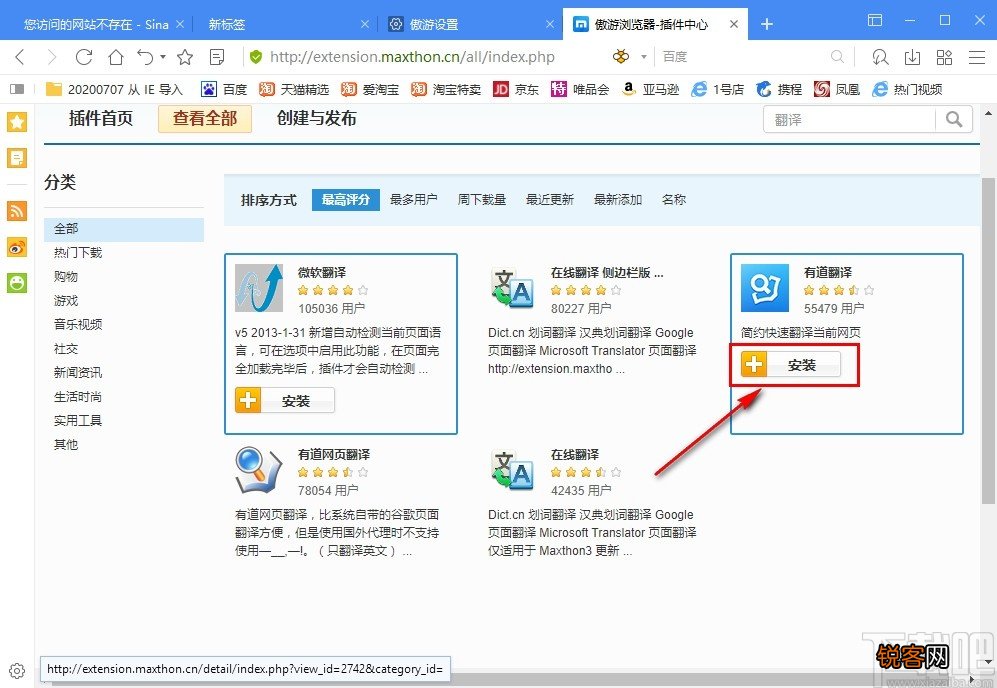Click the green security shield icon
997x688 pixels.
[x=256, y=57]
